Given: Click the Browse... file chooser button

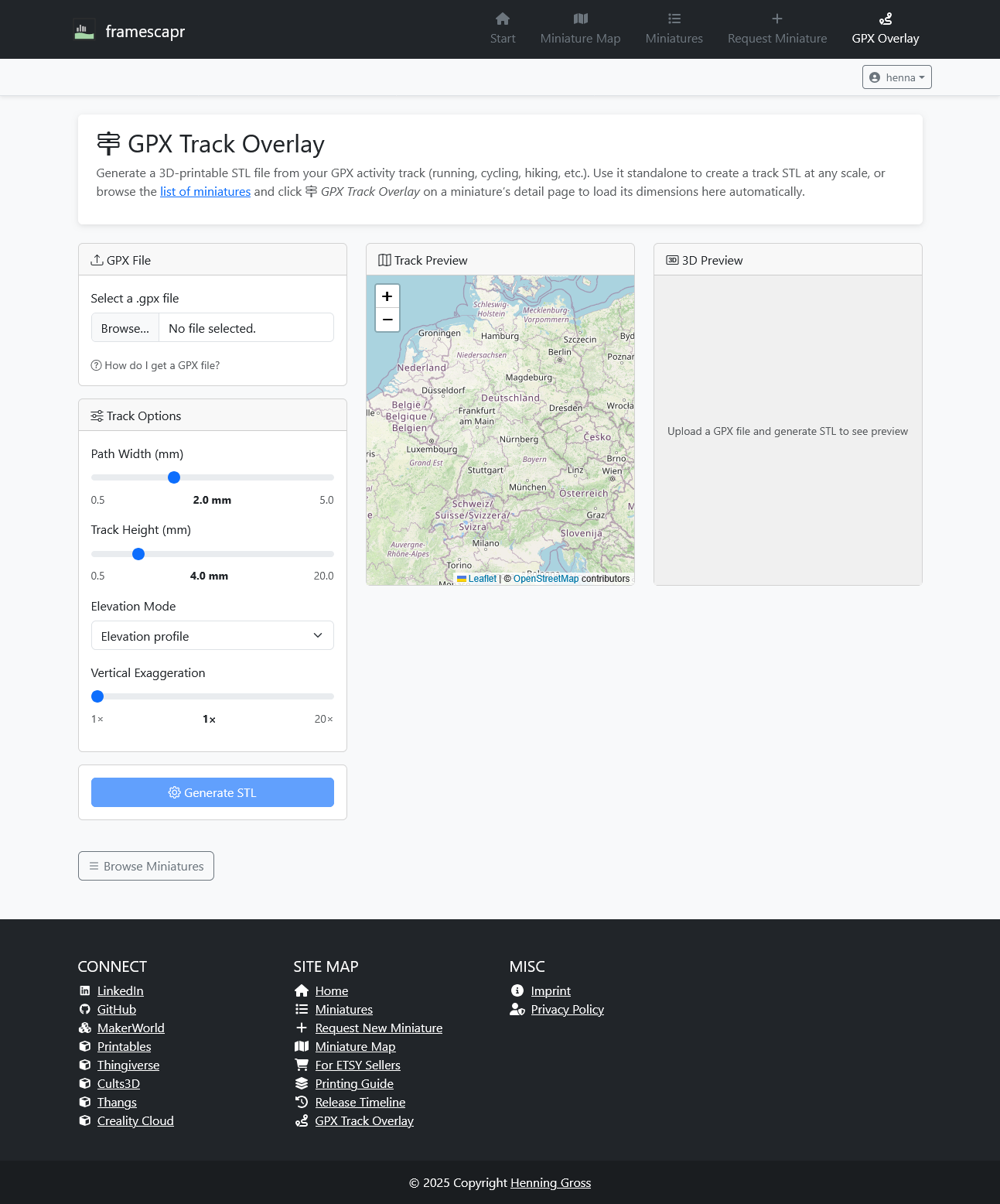Looking at the screenshot, I should click(x=125, y=328).
